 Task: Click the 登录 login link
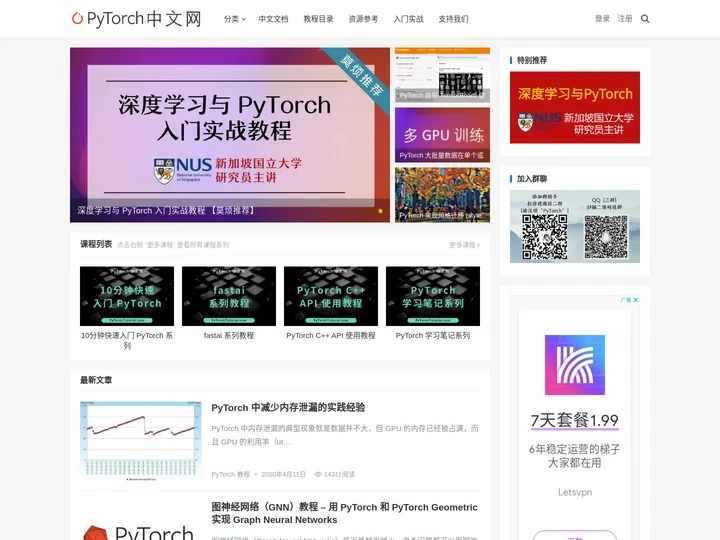(602, 18)
